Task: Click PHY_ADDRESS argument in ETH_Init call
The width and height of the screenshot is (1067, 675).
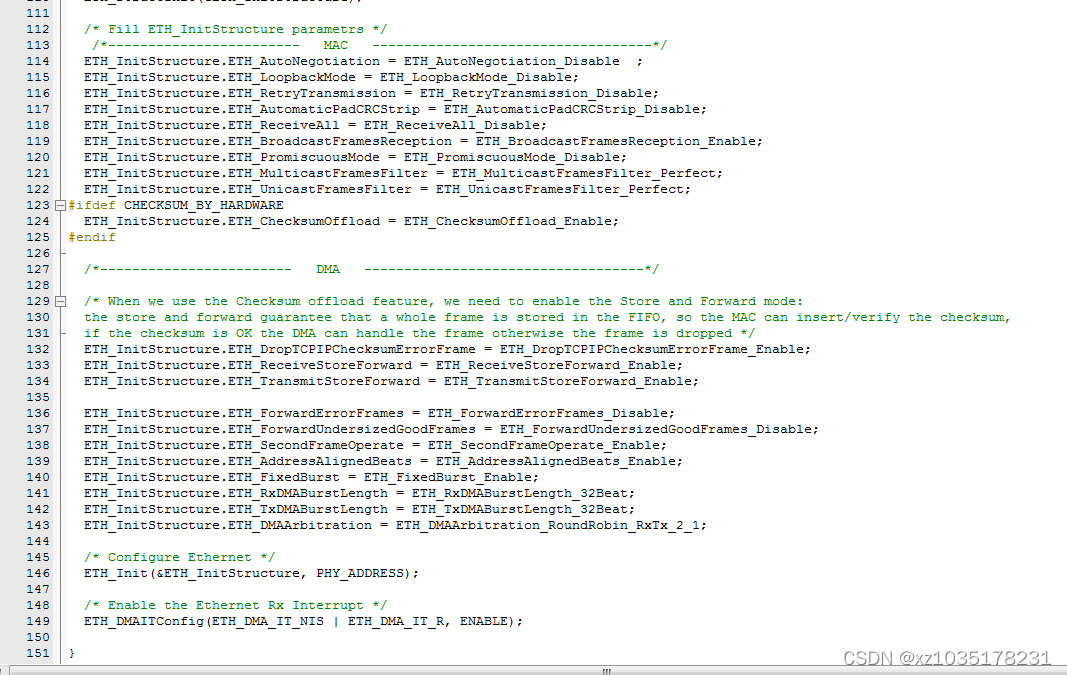Action: pyautogui.click(x=360, y=574)
